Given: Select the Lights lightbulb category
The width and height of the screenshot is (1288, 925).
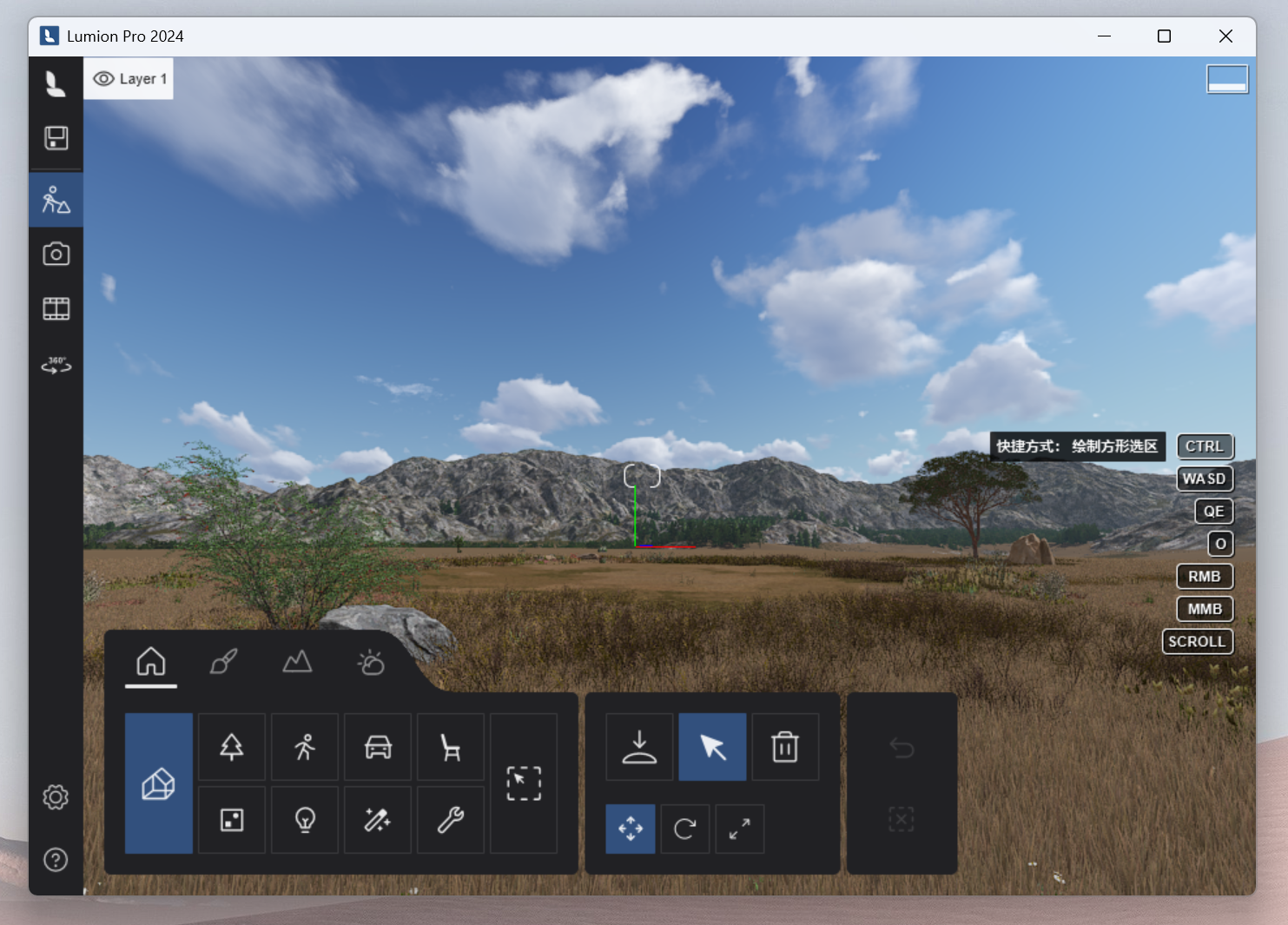Looking at the screenshot, I should [x=305, y=819].
